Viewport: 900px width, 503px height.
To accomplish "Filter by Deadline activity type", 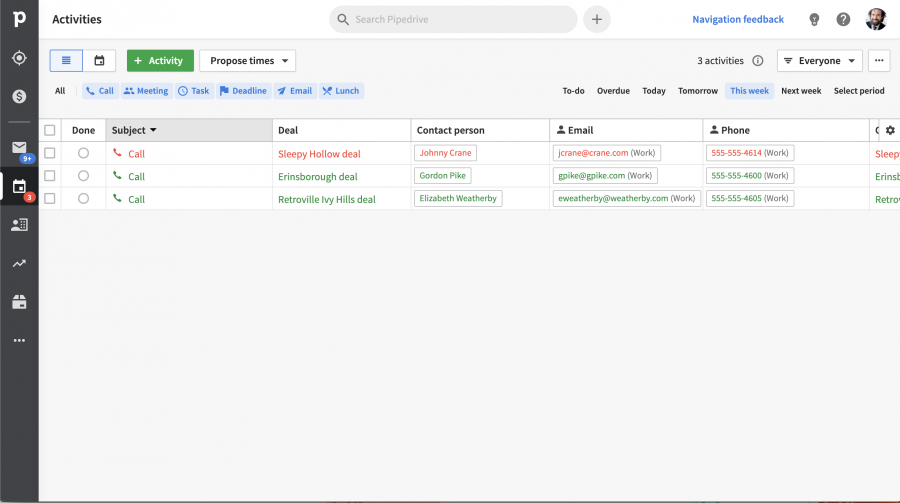I will point(243,91).
